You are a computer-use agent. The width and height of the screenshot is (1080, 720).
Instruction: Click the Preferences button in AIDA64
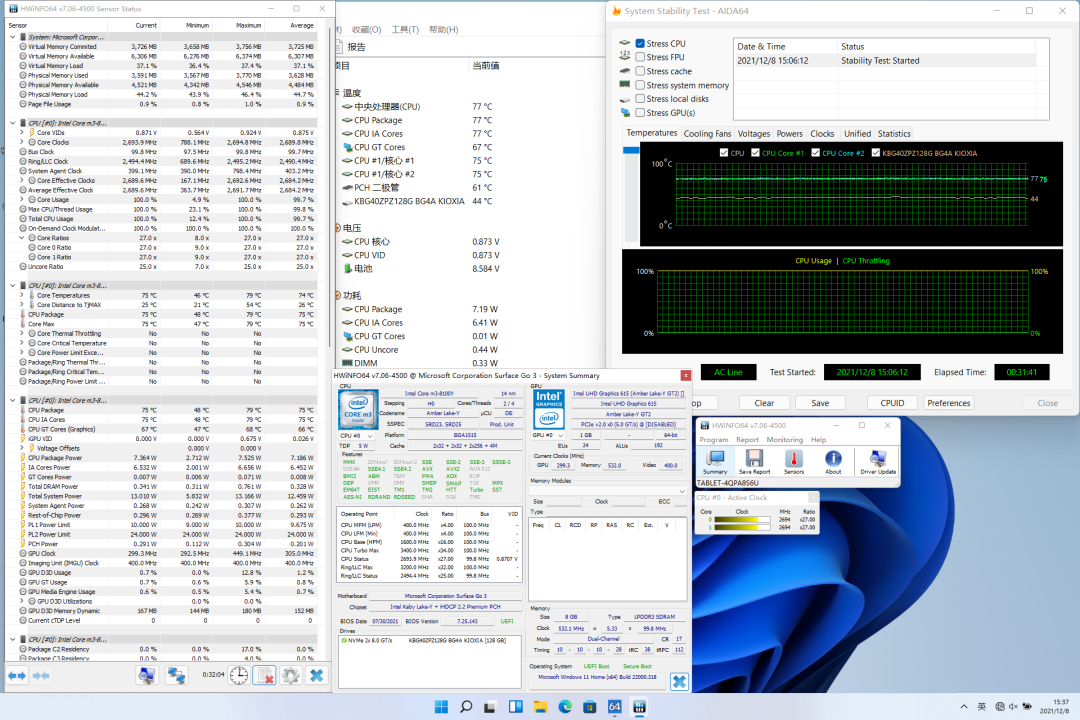(x=948, y=403)
